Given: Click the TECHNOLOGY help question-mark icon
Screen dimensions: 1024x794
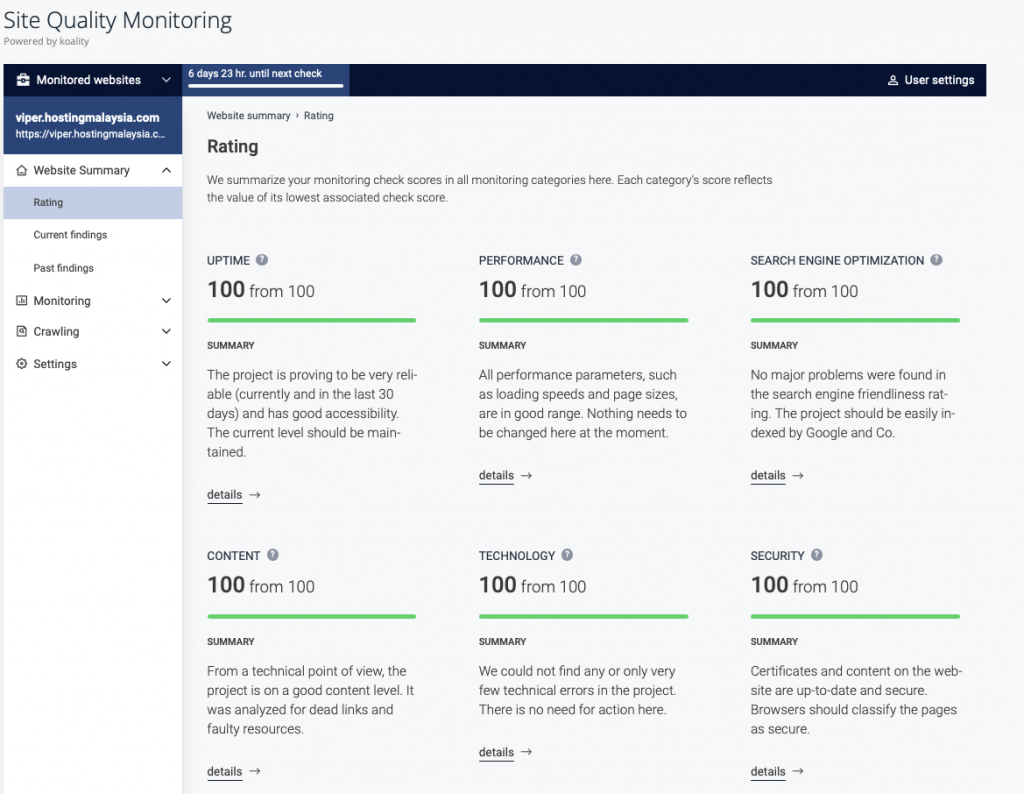Looking at the screenshot, I should [x=567, y=555].
